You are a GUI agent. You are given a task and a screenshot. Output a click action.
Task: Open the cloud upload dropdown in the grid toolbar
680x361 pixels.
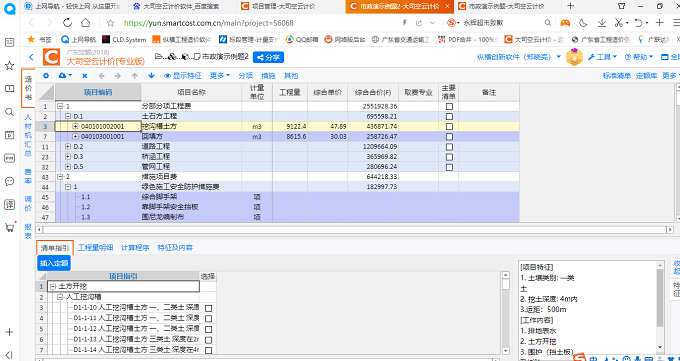coord(65,75)
